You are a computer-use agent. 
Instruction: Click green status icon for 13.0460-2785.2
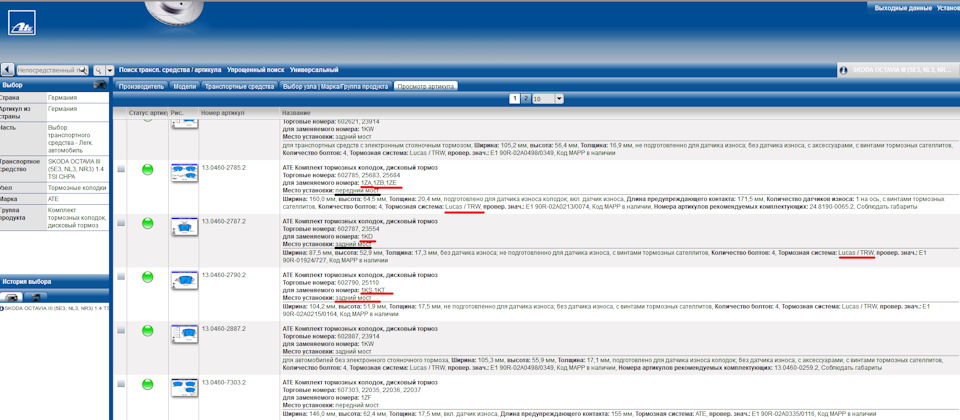pos(147,170)
